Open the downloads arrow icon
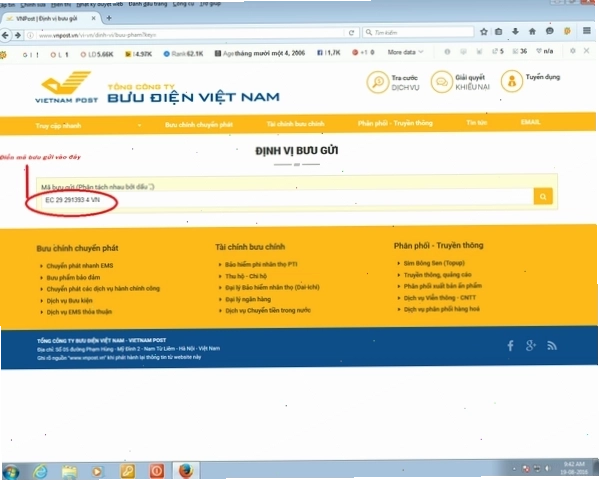 515,31
